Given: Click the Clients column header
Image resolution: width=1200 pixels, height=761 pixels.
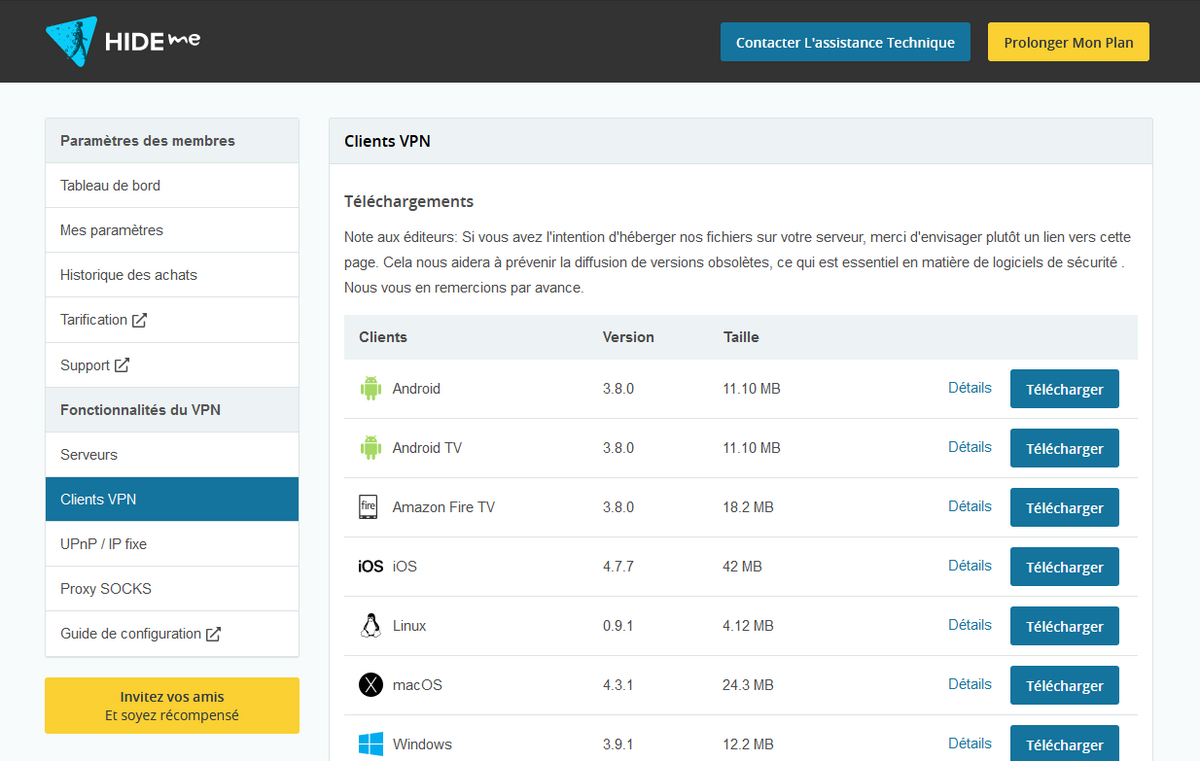Looking at the screenshot, I should pos(383,337).
